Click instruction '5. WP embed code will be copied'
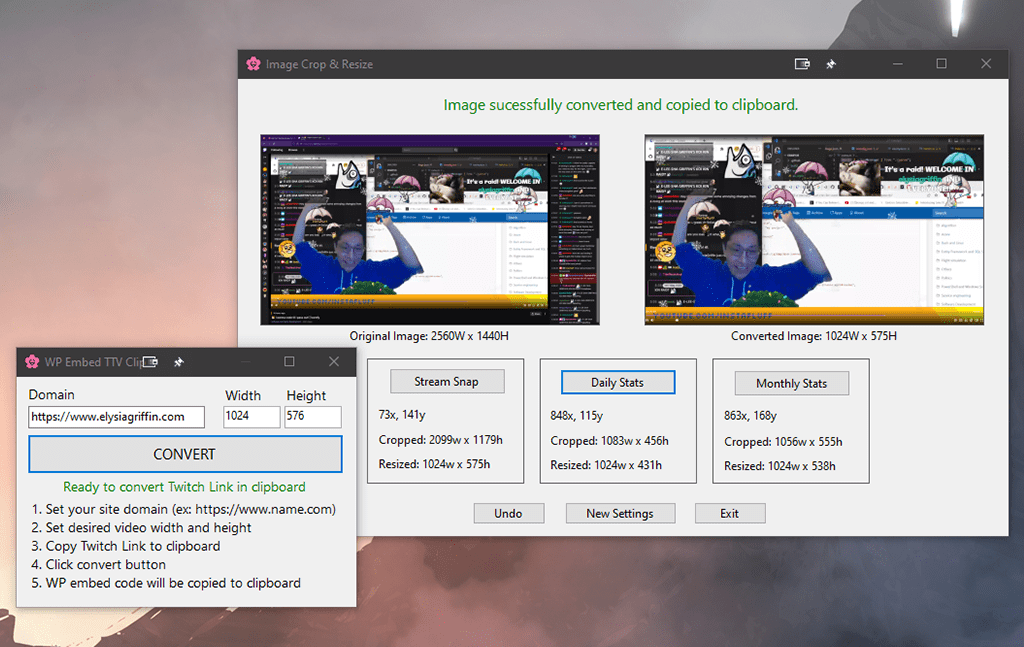 coord(166,583)
